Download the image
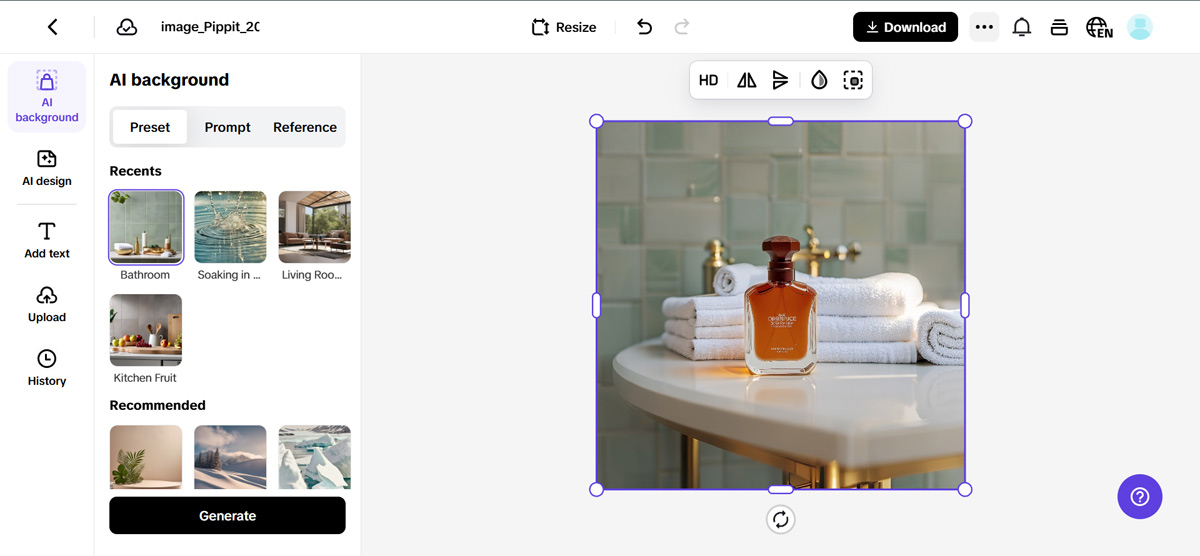The height and width of the screenshot is (556, 1200). 905,27
